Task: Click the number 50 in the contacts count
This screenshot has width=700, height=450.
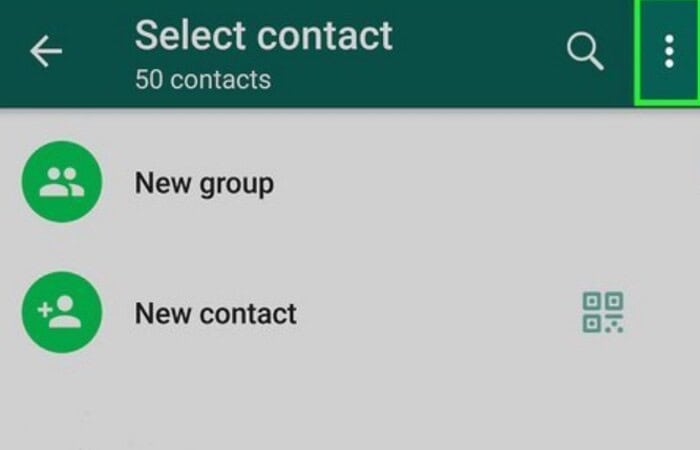Action: (149, 79)
